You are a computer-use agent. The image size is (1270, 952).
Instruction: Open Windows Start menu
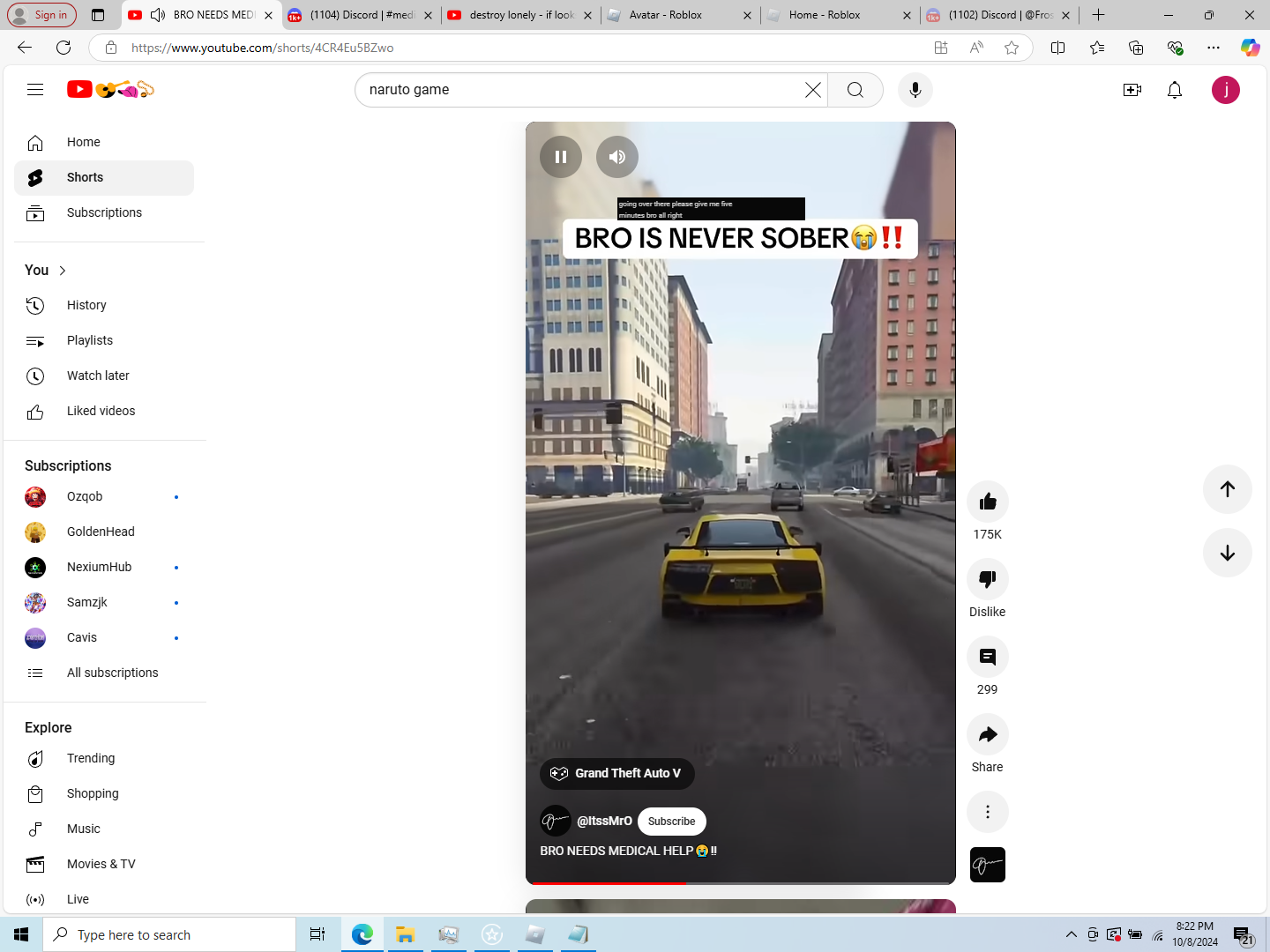coord(21,934)
